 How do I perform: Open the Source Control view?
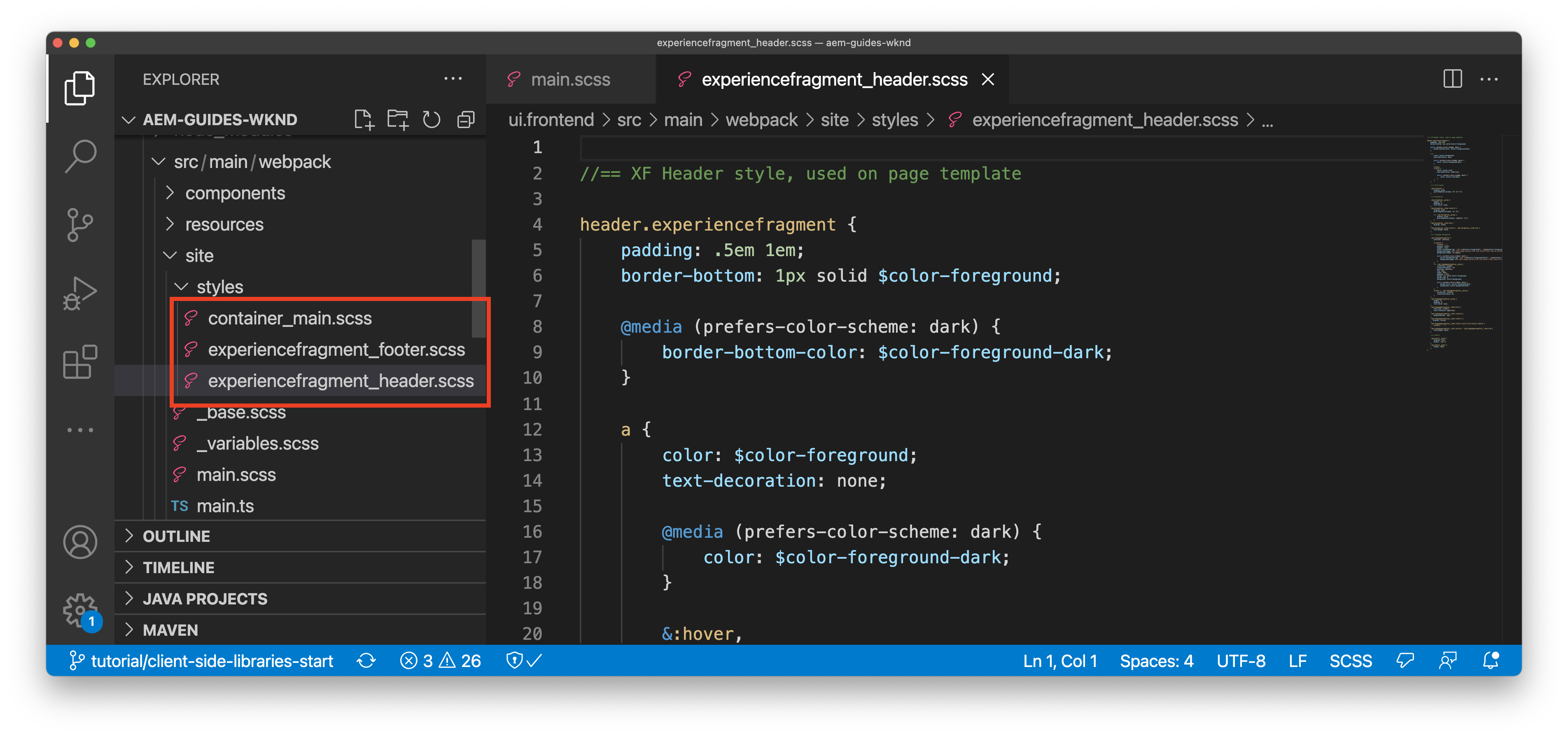pos(80,224)
